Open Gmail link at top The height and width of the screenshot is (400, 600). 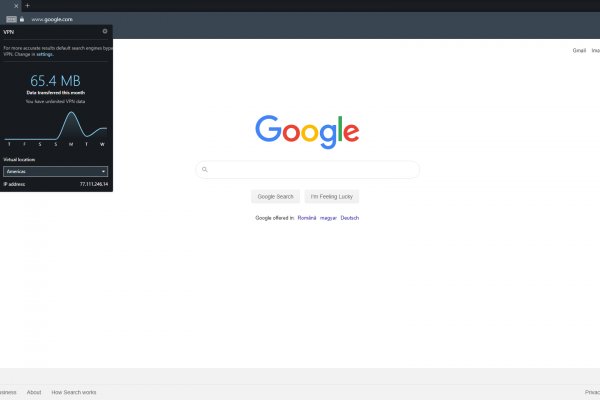579,51
